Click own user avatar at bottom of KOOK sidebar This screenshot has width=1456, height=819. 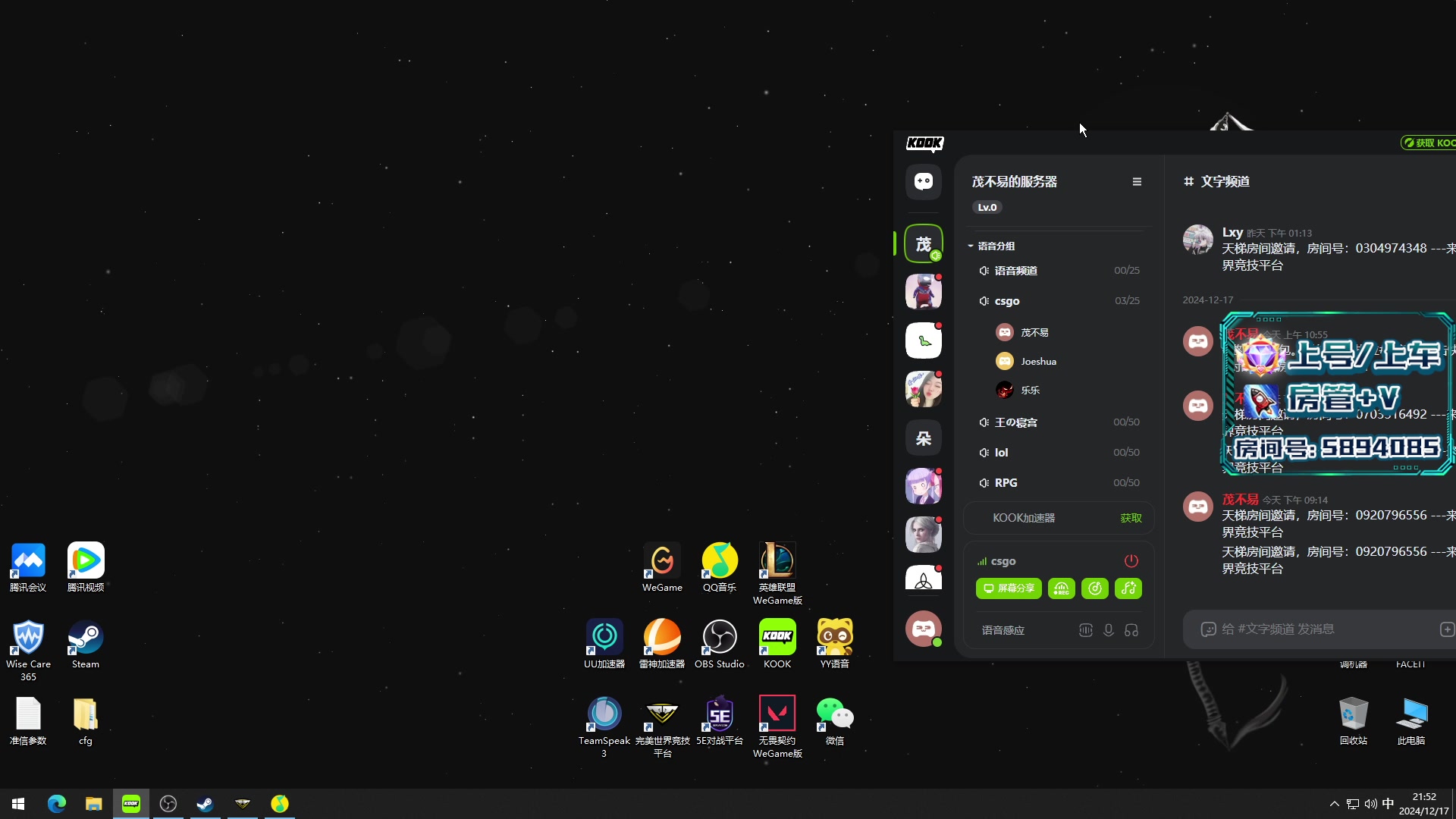(x=923, y=629)
